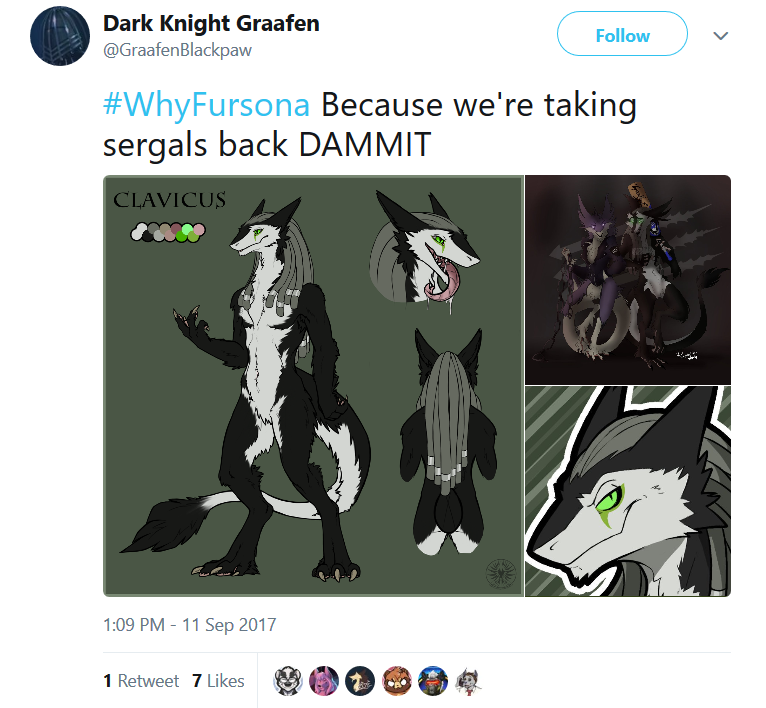
Task: Click the Dark Knight Graafen display name
Action: pos(211,23)
